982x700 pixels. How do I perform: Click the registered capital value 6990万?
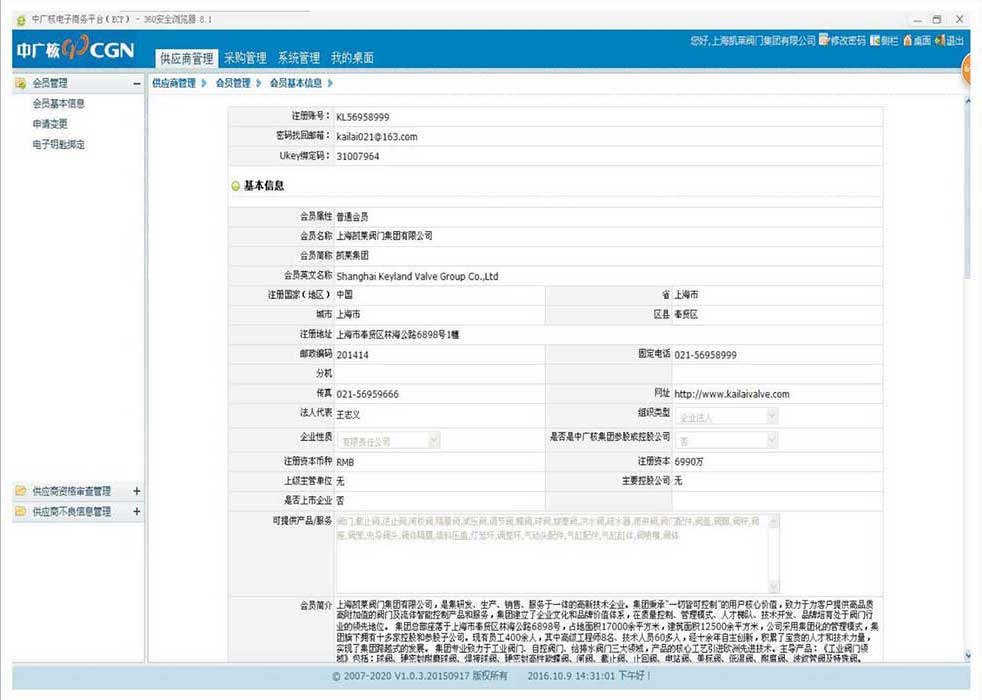click(x=689, y=461)
